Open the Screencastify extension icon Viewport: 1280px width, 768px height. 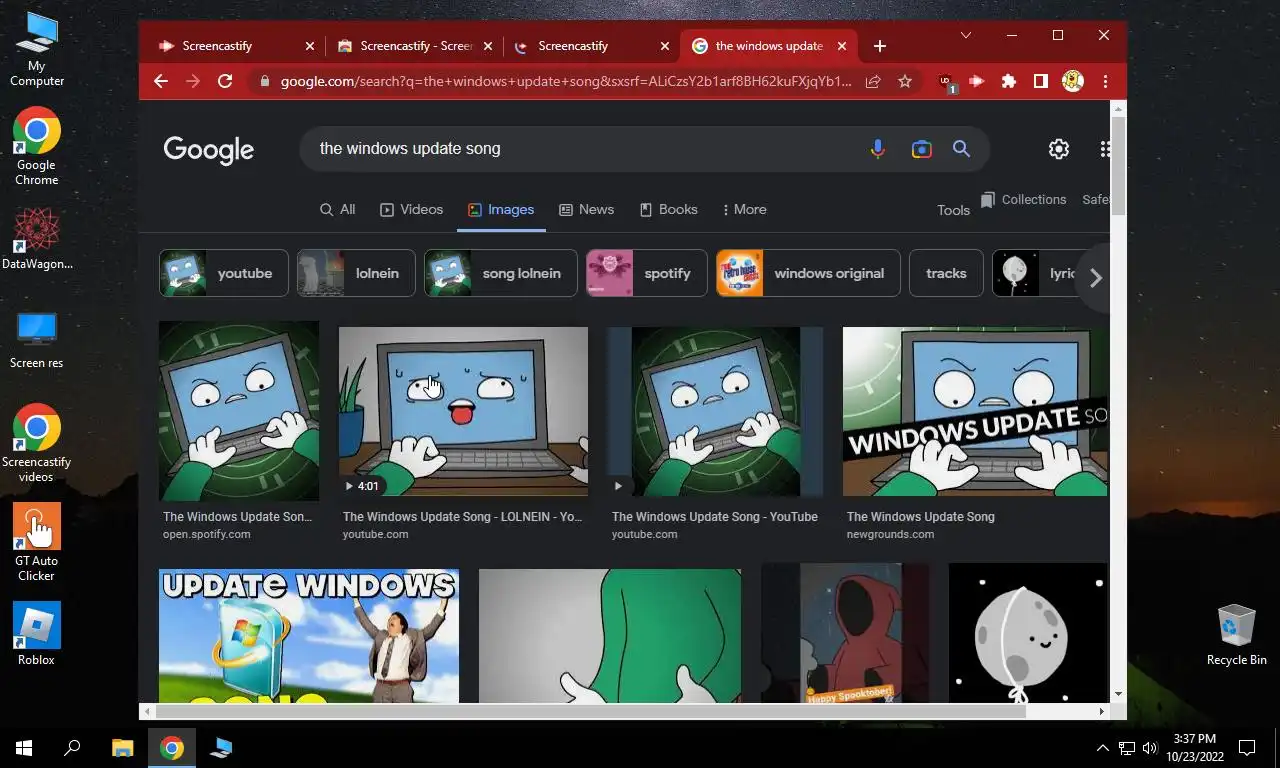pyautogui.click(x=977, y=81)
